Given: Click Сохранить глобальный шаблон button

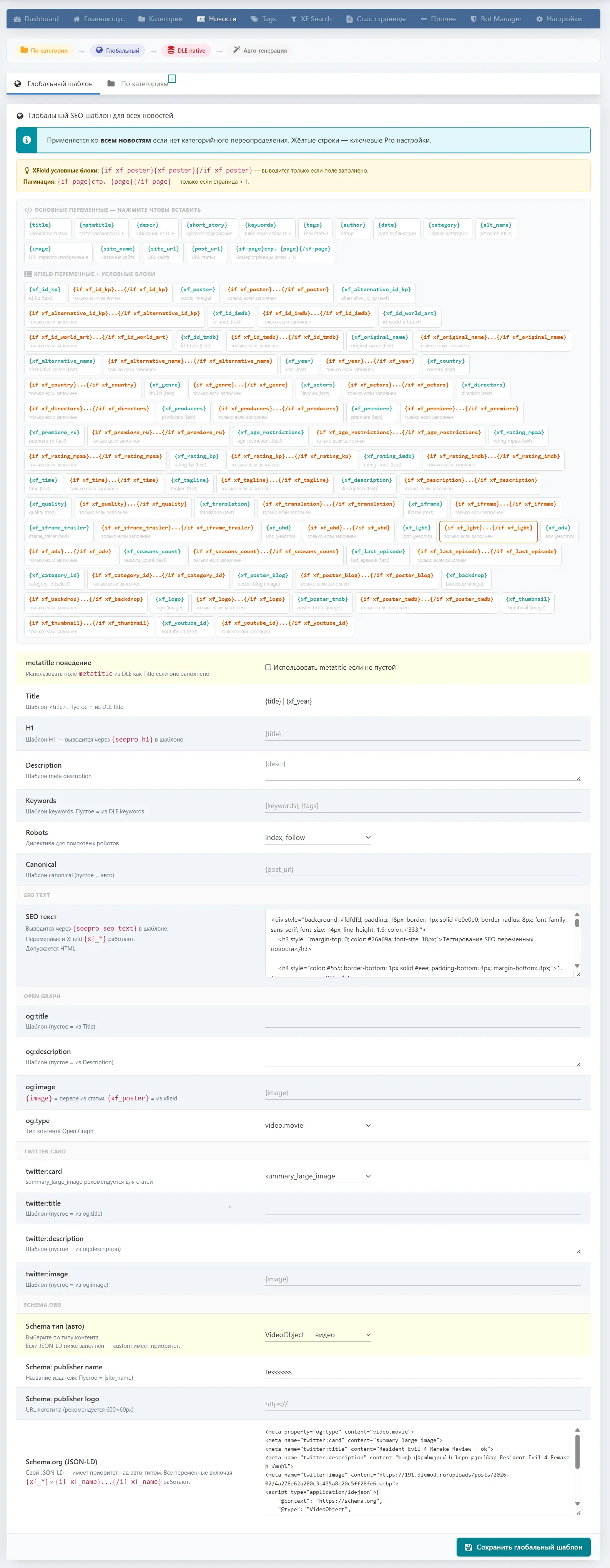Looking at the screenshot, I should click(x=523, y=1547).
